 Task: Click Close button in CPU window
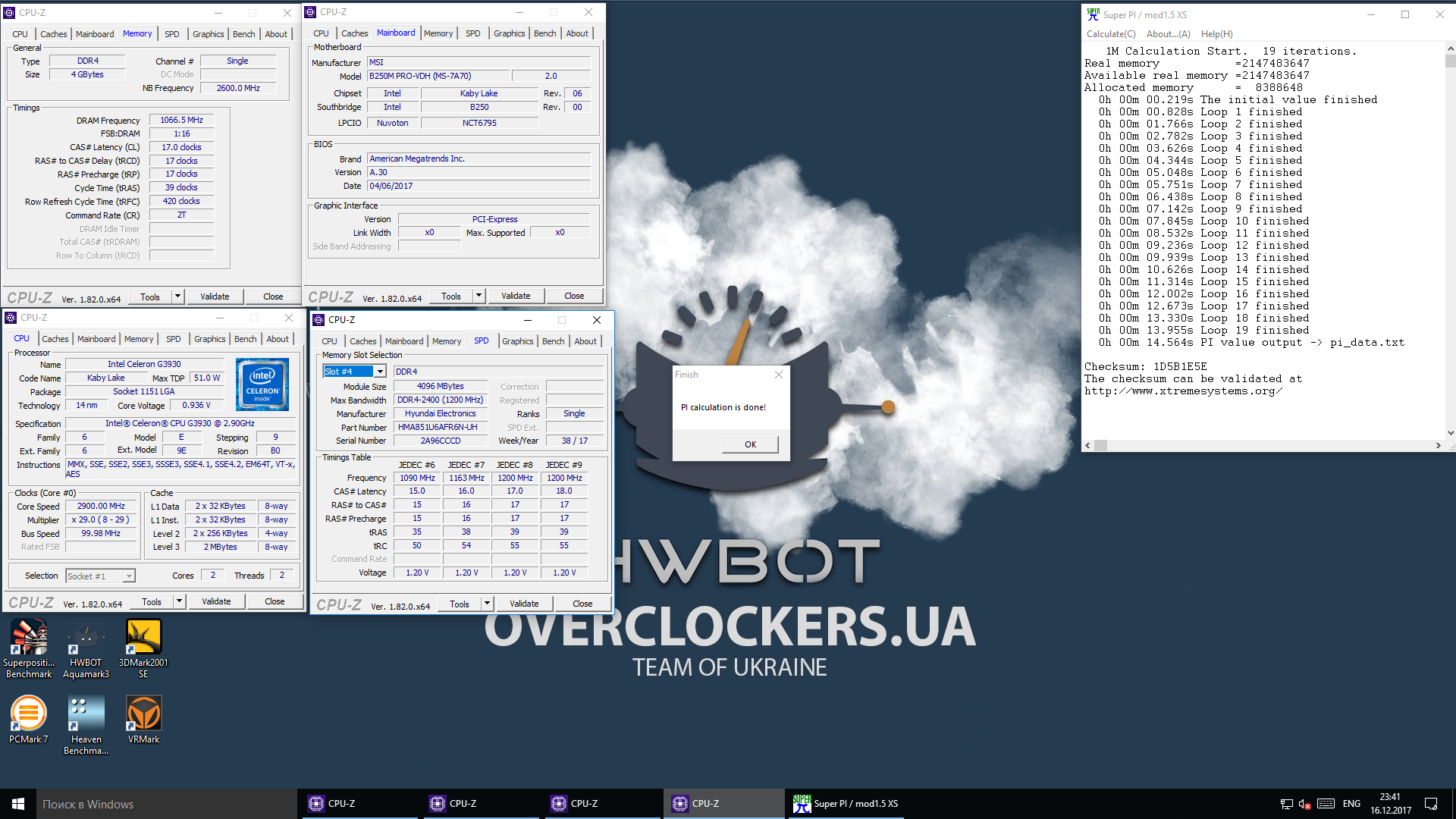click(275, 601)
